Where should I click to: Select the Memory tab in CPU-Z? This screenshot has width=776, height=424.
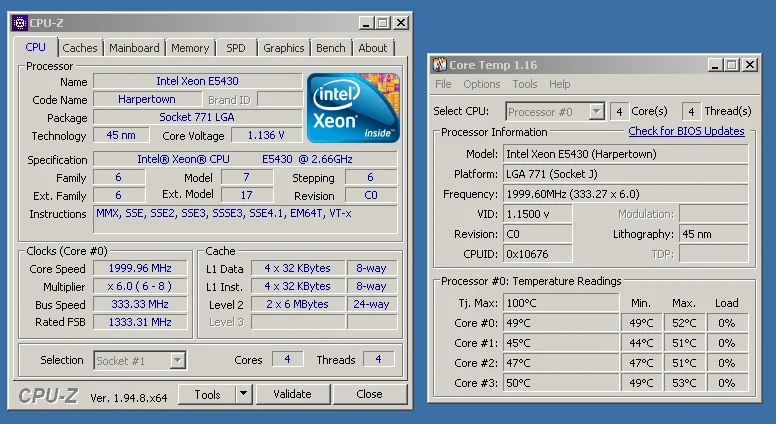pyautogui.click(x=190, y=48)
